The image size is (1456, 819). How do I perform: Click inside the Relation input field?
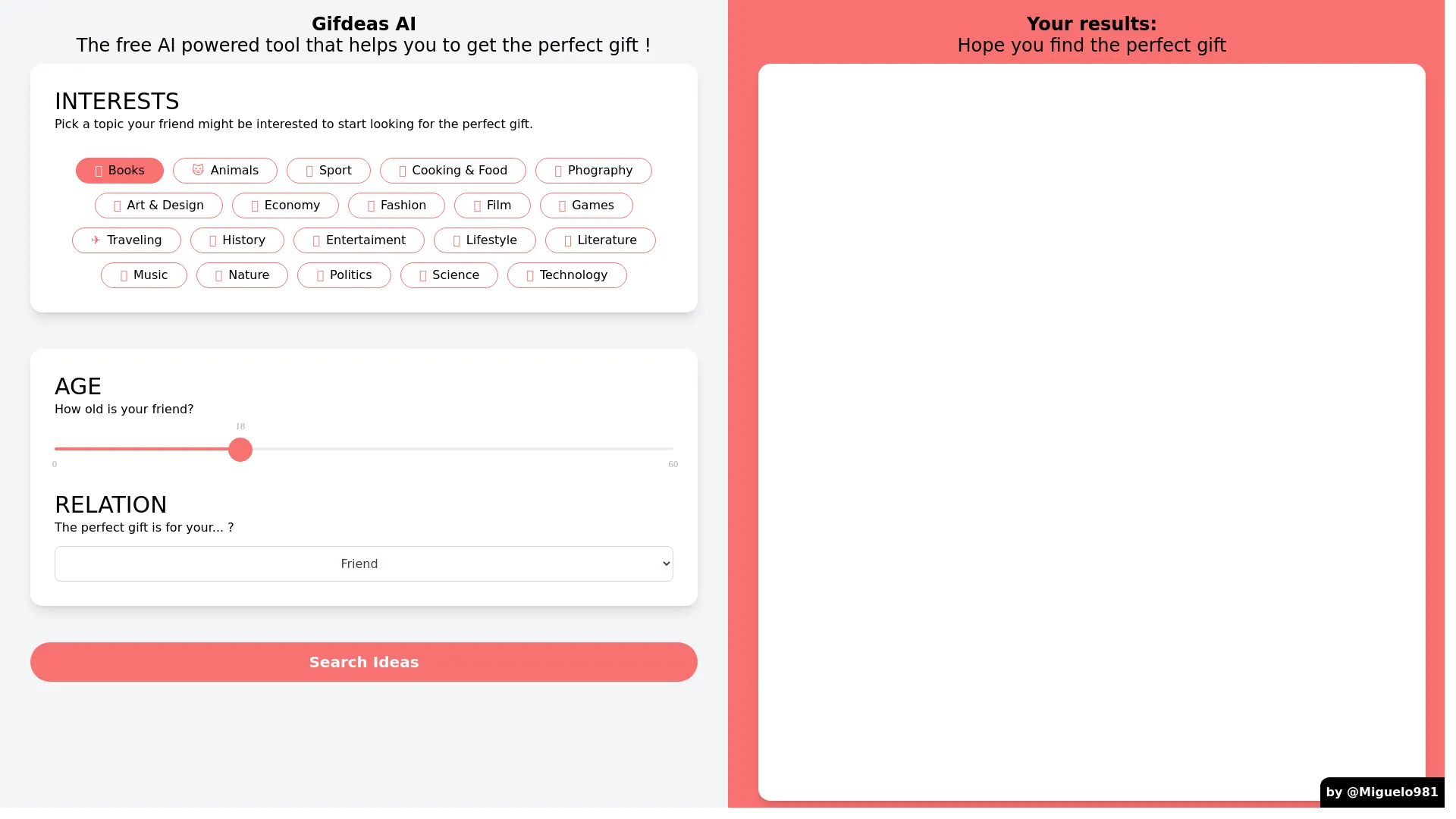[364, 563]
